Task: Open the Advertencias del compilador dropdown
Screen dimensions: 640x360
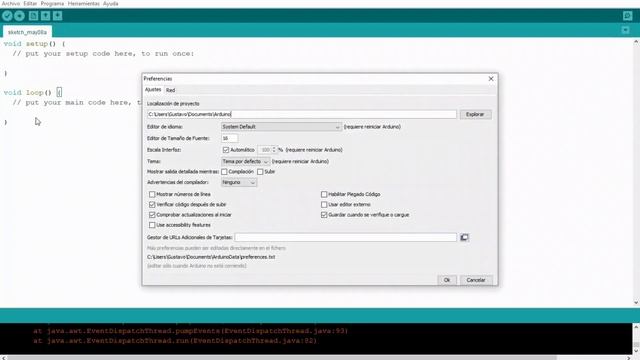Action: (x=239, y=182)
